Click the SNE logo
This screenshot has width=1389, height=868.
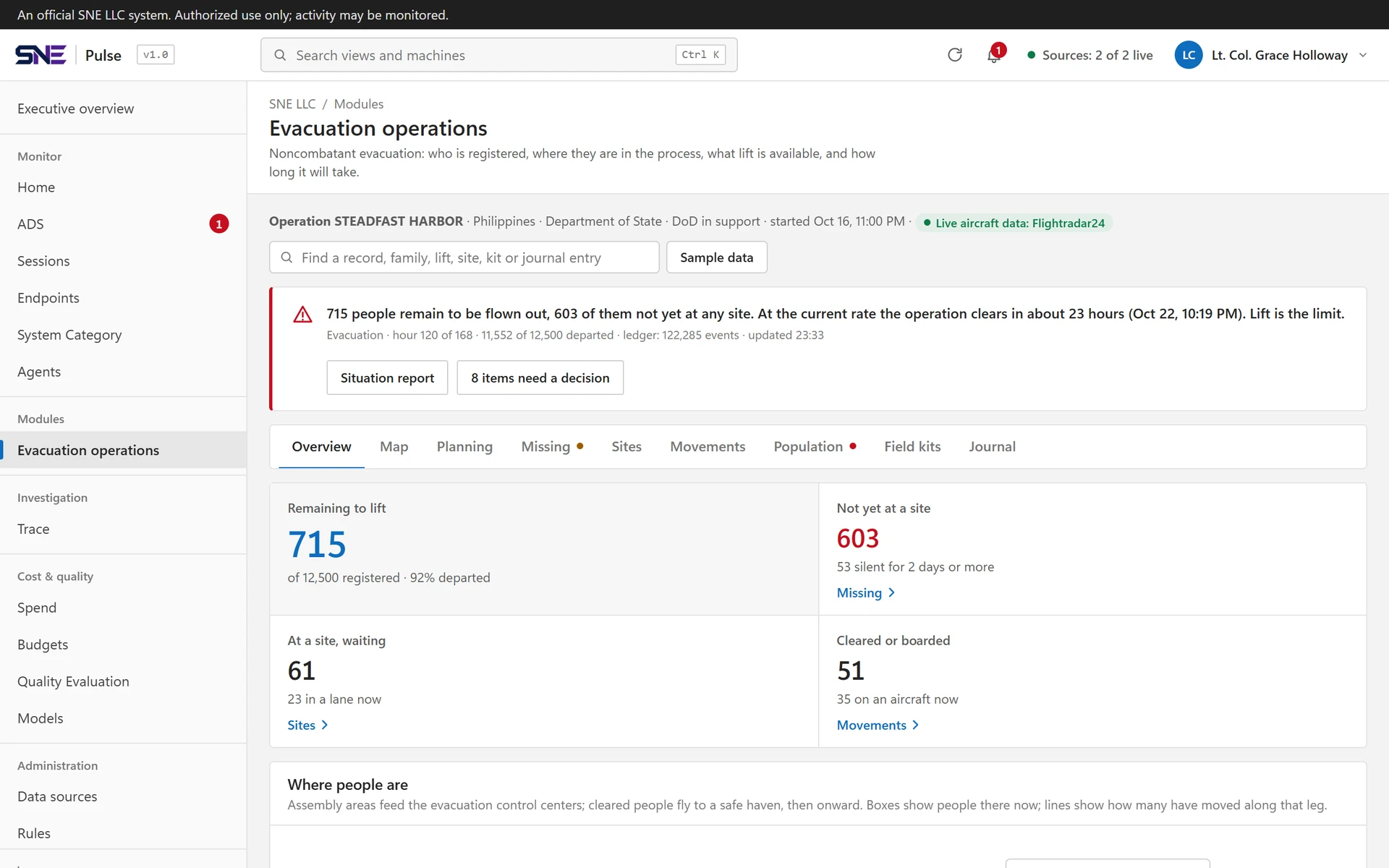click(41, 55)
